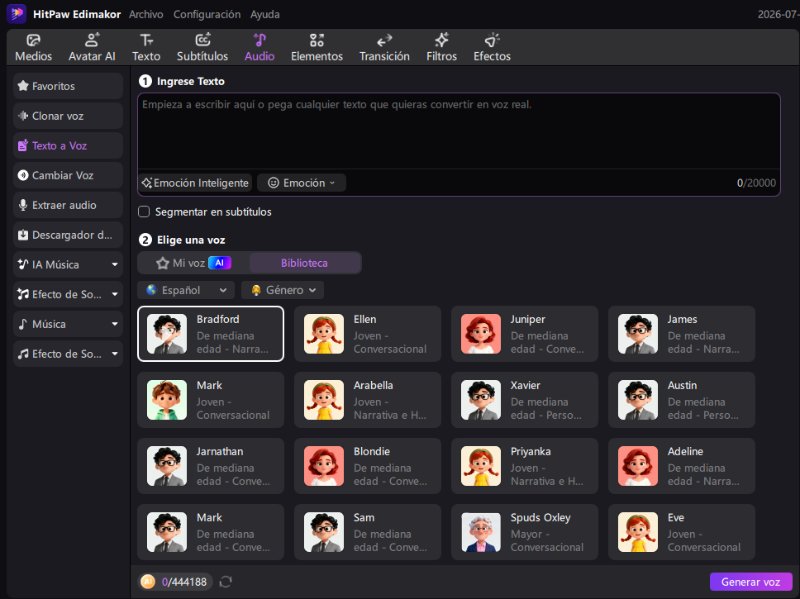Expand the Música section arrow
The height and width of the screenshot is (599, 800).
point(115,324)
